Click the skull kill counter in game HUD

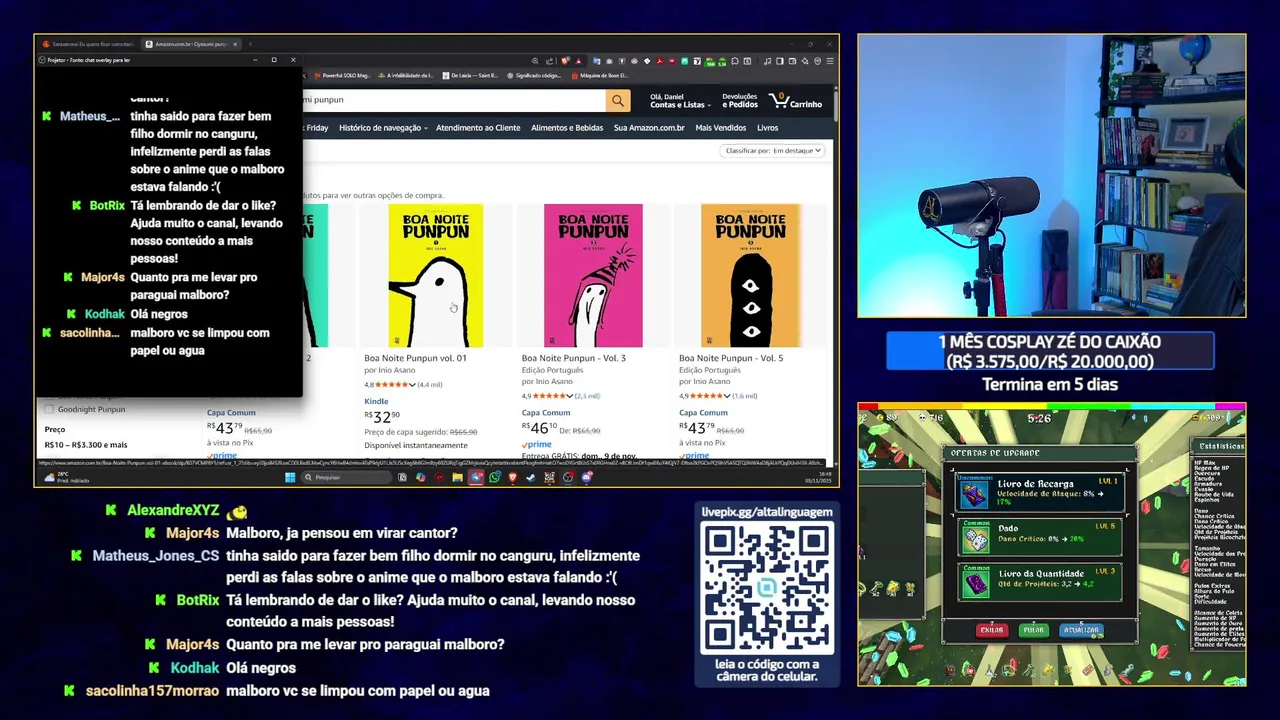click(931, 418)
